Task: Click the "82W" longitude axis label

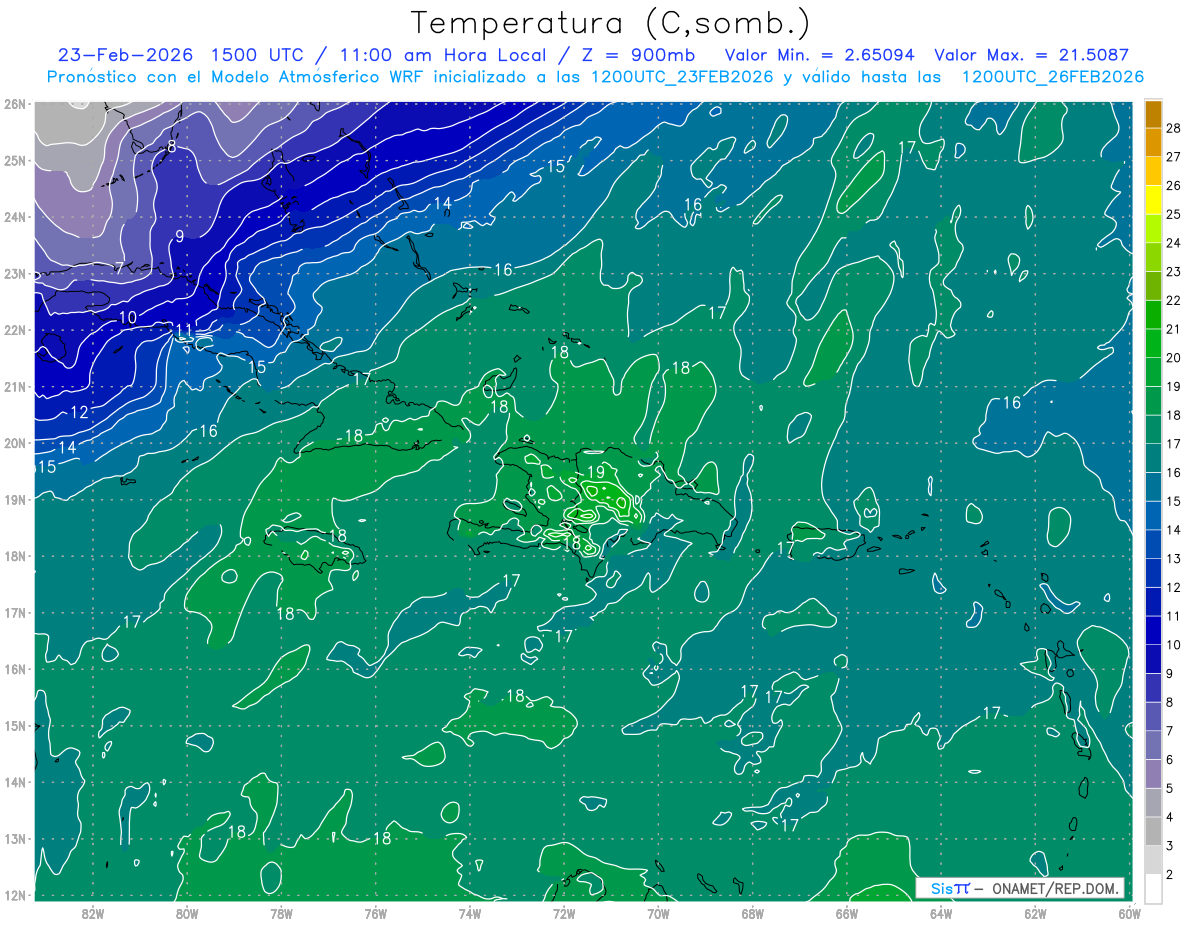Action: click(x=92, y=913)
